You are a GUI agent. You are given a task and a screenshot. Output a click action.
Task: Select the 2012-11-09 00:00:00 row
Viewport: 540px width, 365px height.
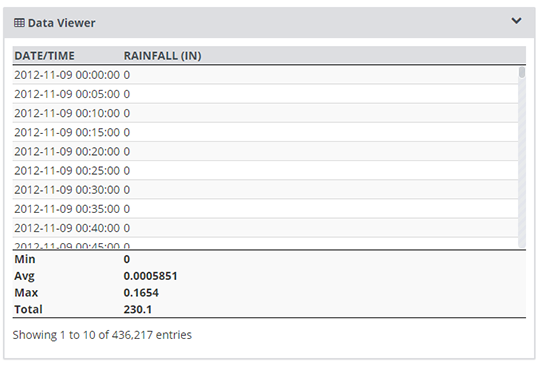tap(266, 75)
